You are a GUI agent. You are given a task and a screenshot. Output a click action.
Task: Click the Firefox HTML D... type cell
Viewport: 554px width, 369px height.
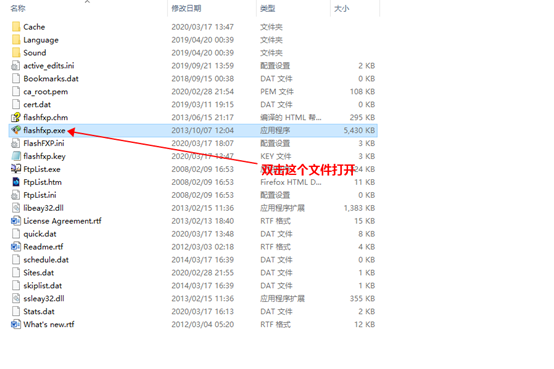(x=290, y=182)
